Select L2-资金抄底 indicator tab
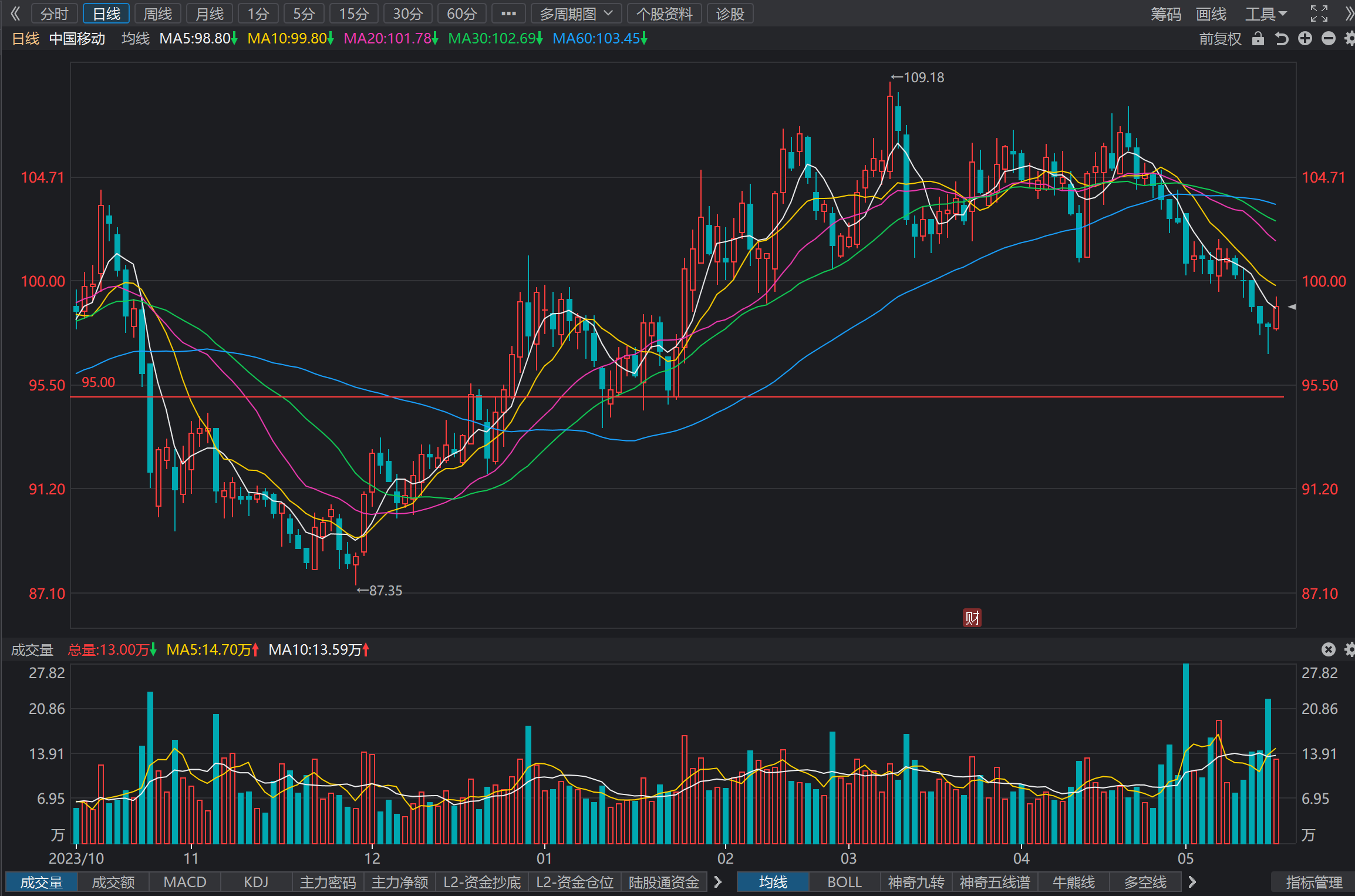Viewport: 1355px width, 896px height. (482, 882)
